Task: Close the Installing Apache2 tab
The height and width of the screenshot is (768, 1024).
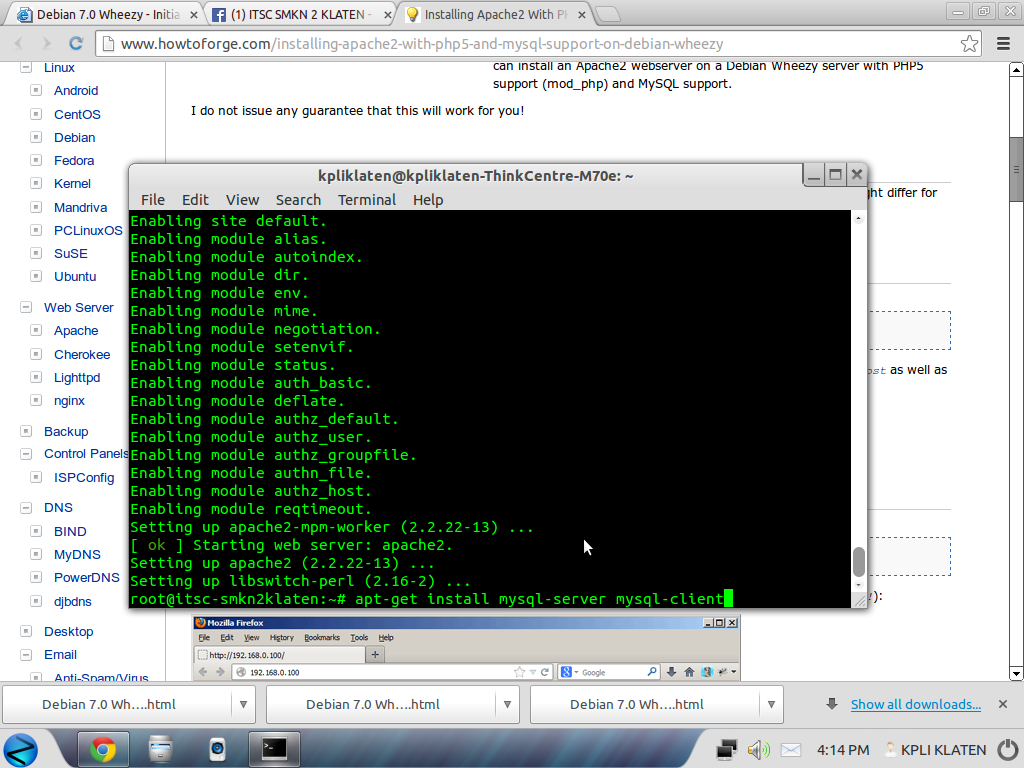Action: [582, 14]
